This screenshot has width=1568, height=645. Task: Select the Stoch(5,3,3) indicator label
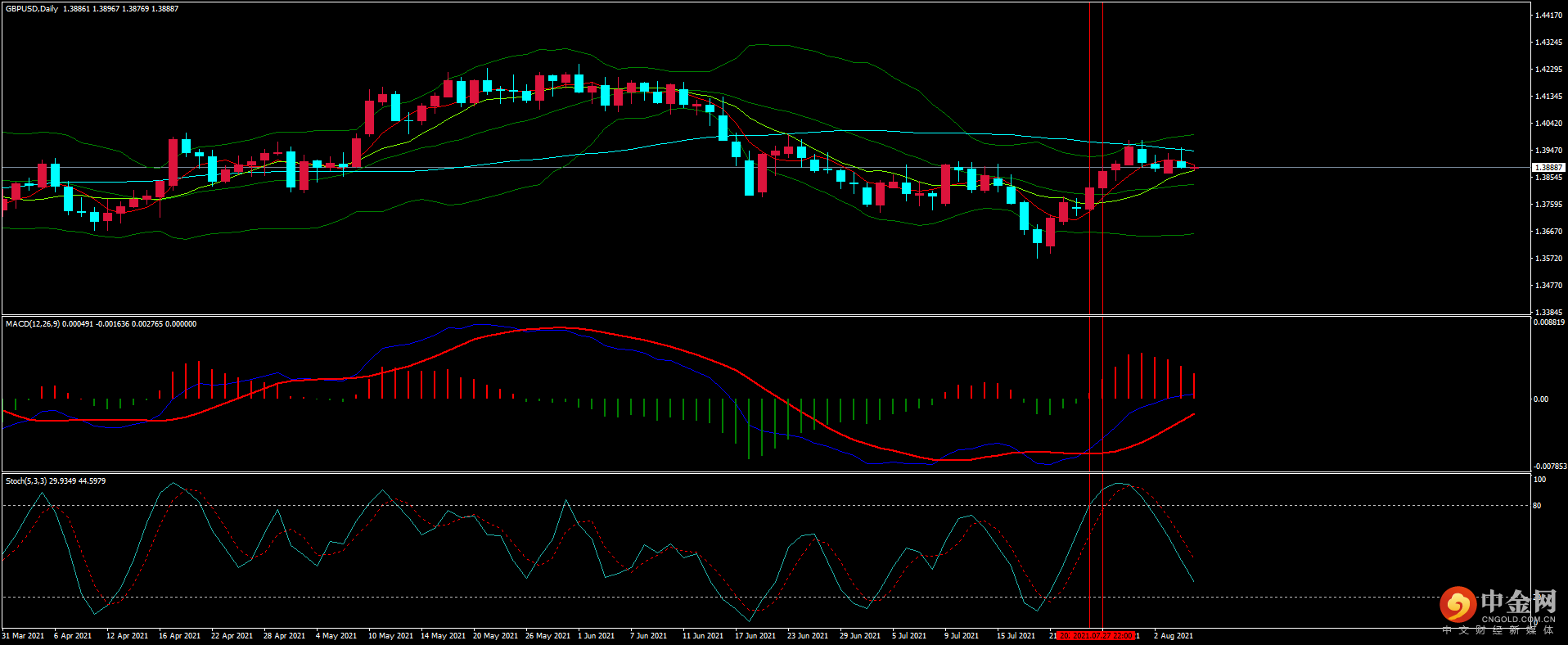(x=26, y=481)
